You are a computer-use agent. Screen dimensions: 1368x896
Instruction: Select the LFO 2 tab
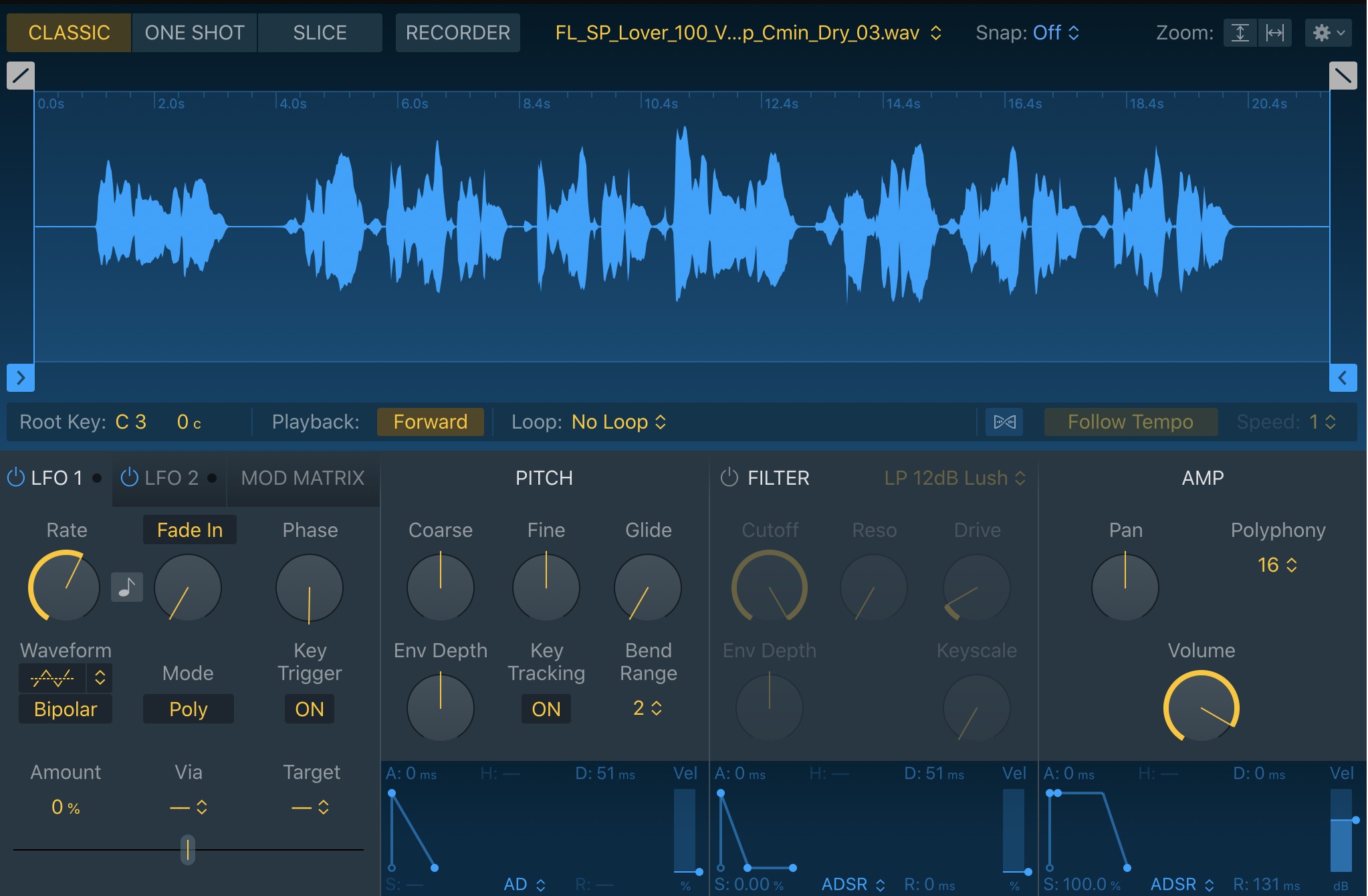(x=171, y=477)
